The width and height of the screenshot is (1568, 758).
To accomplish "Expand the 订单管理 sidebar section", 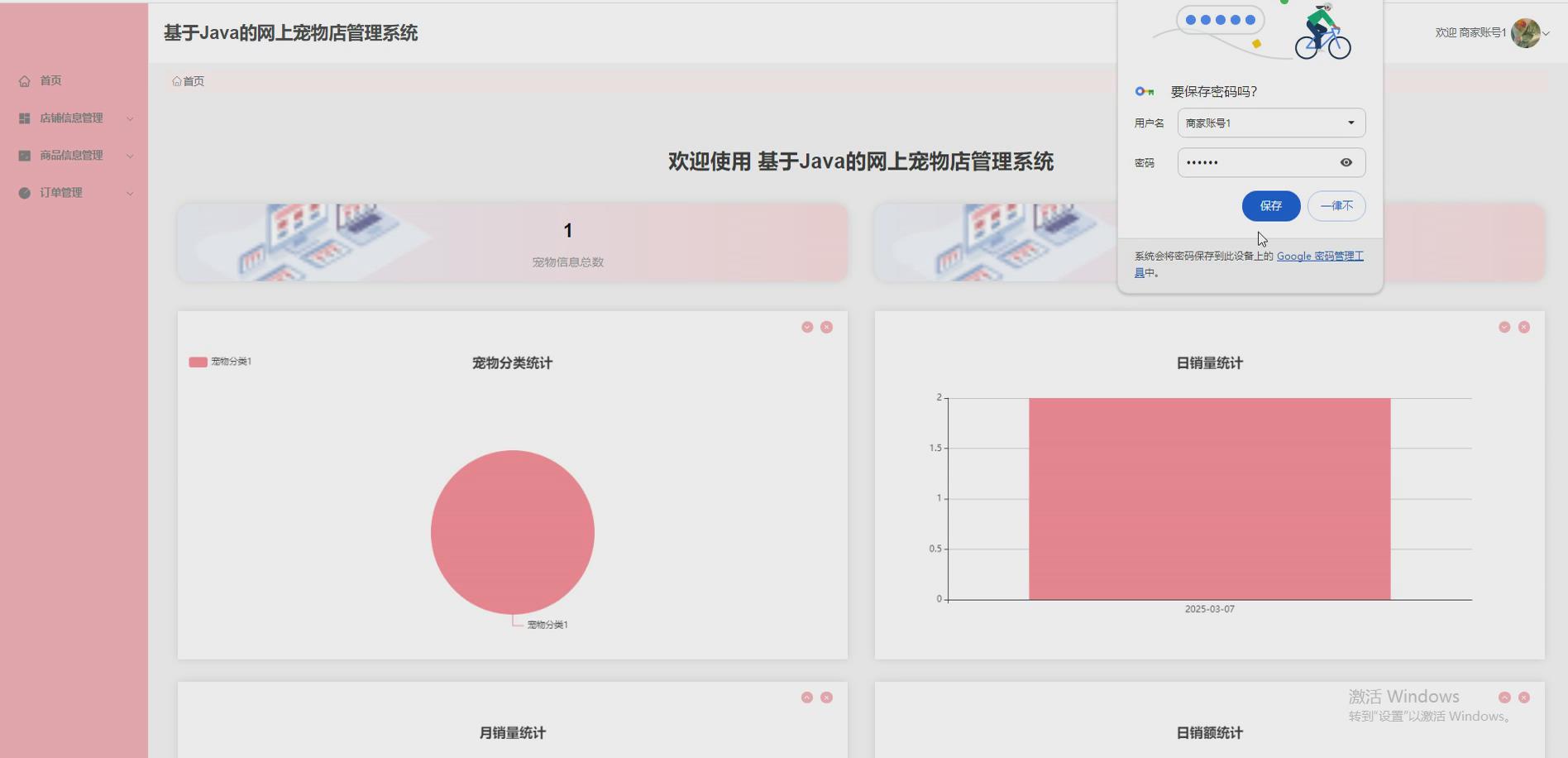I will pyautogui.click(x=130, y=192).
